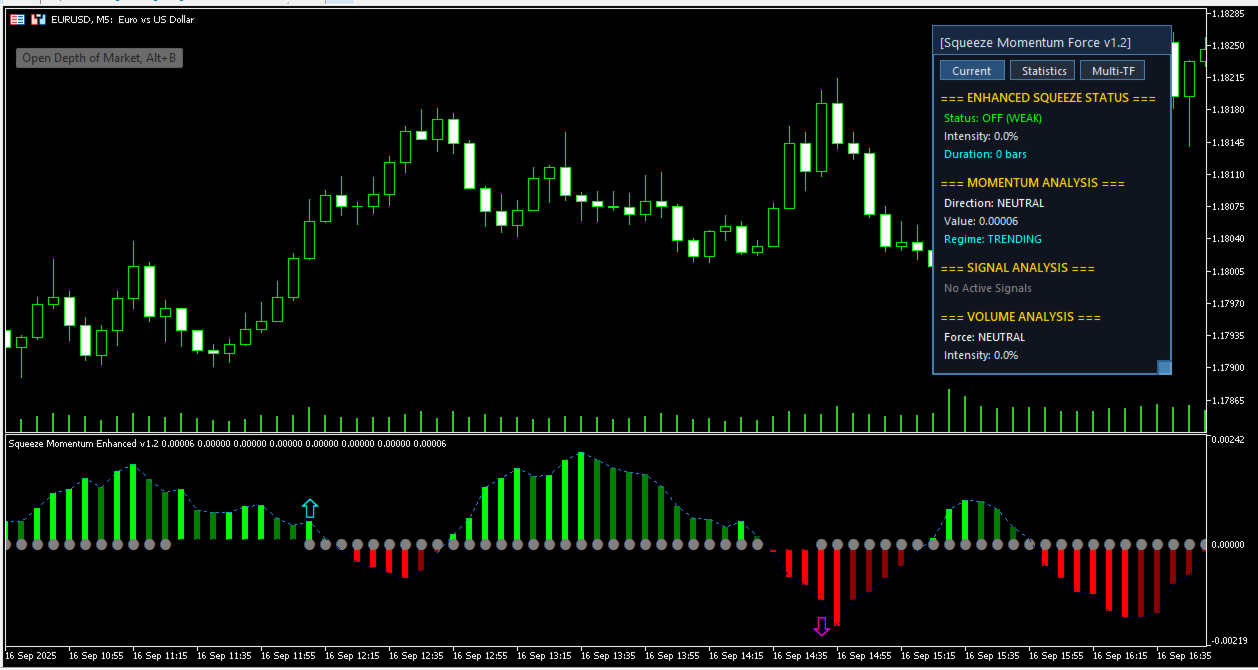Image resolution: width=1258 pixels, height=670 pixels.
Task: Click the Value: 0.00006 line
Action: 981,221
